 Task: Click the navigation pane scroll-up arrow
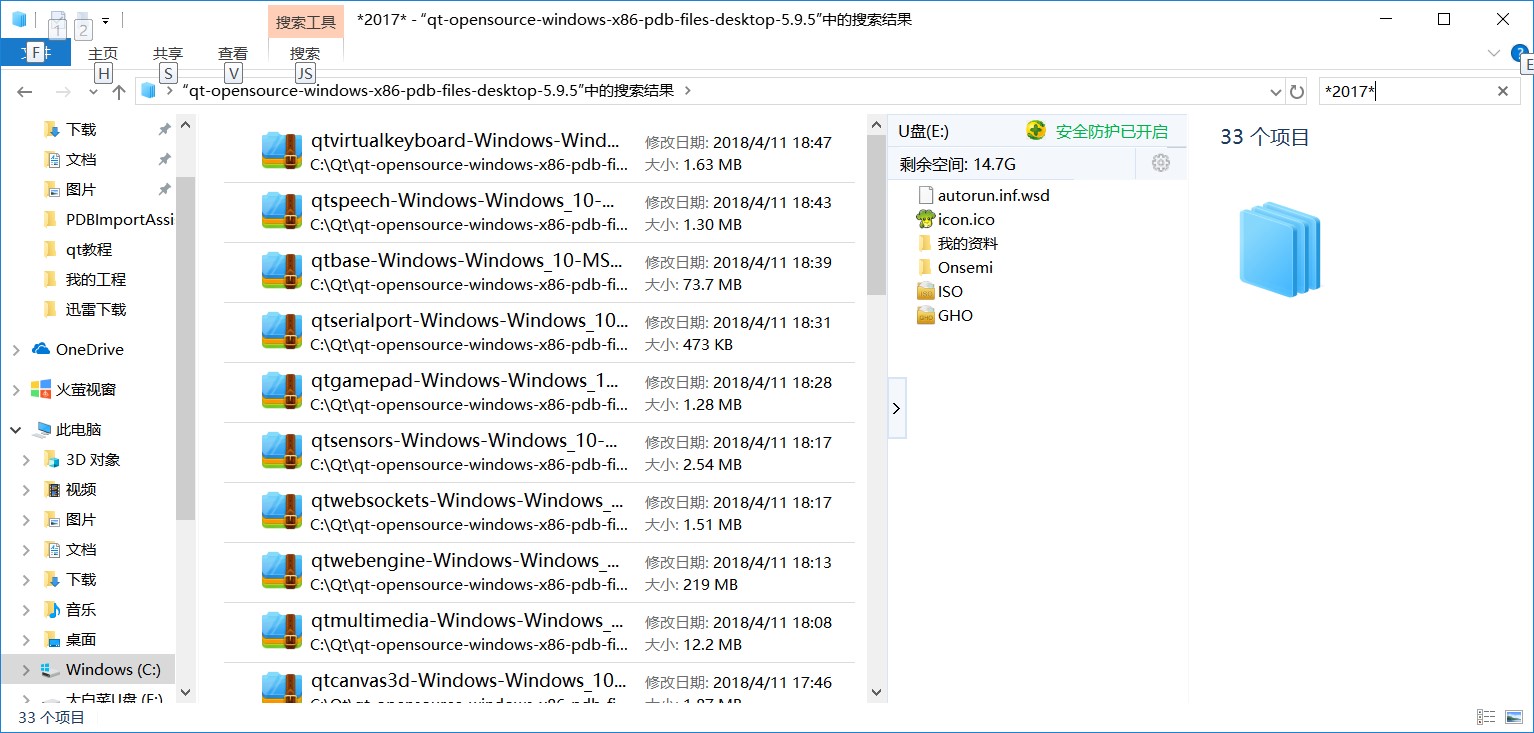pos(185,124)
